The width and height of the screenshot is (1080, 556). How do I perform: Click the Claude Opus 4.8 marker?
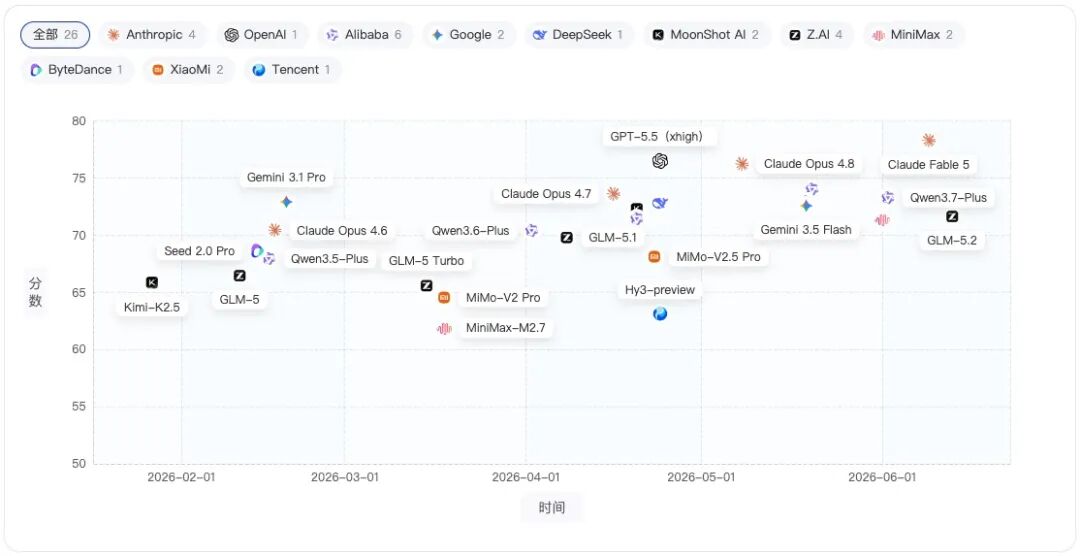click(742, 163)
